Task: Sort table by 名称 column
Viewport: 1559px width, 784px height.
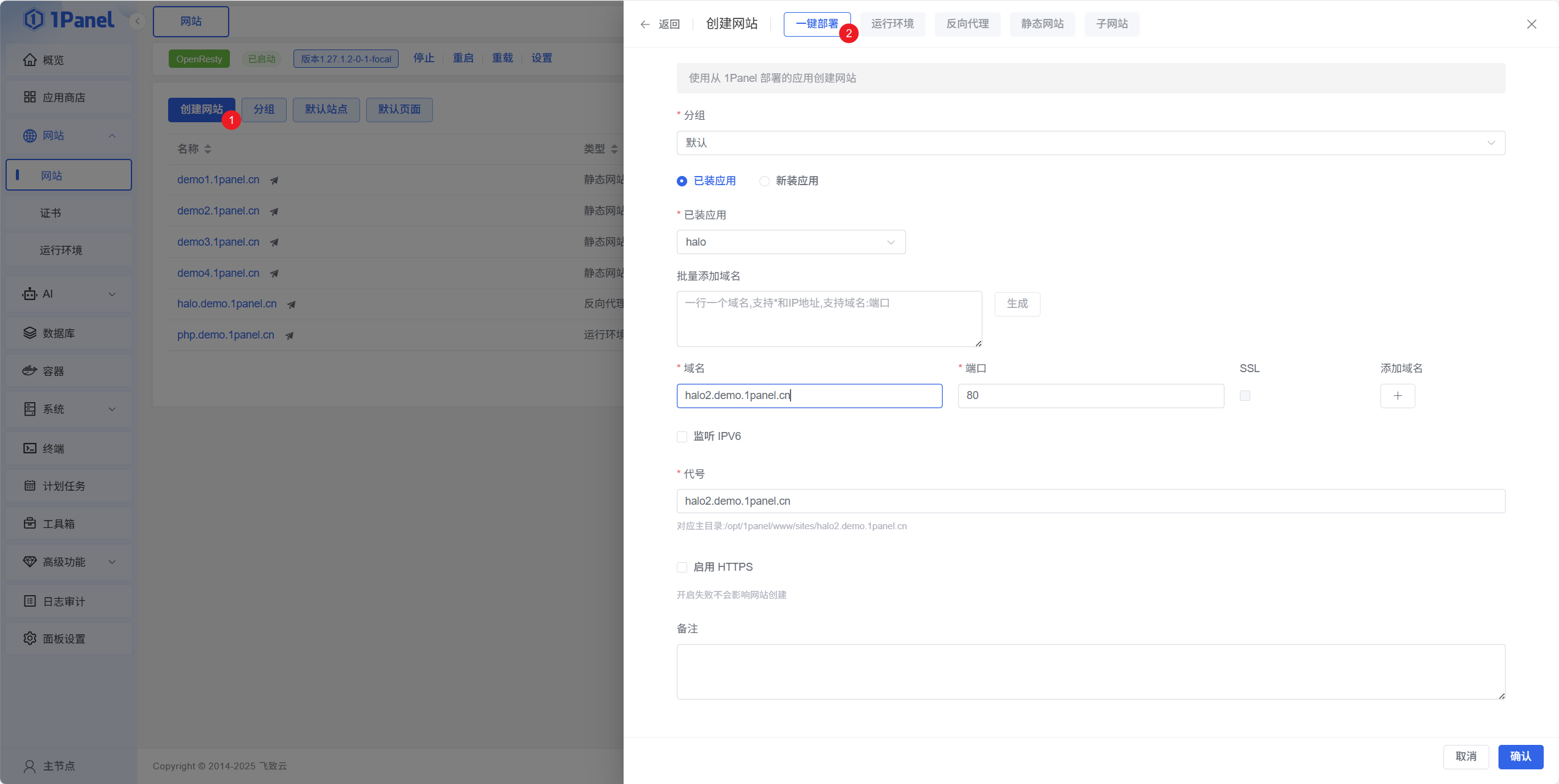Action: click(x=208, y=149)
